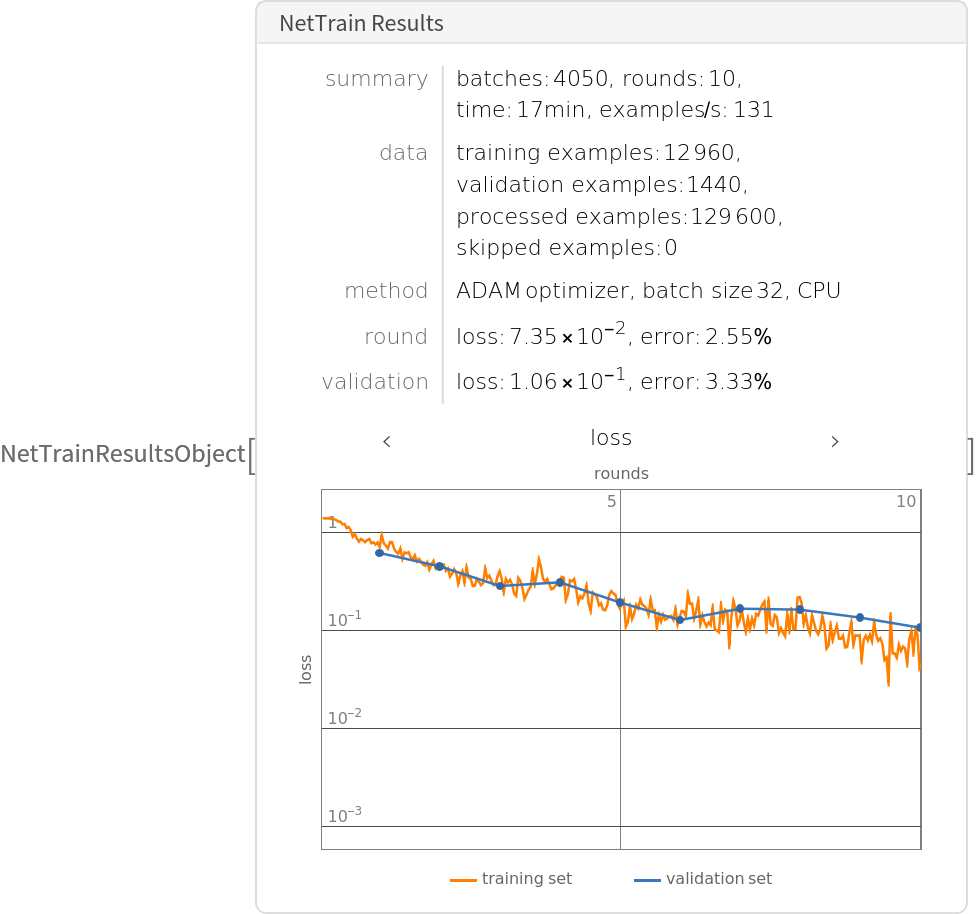Click the 'validation set' legend text
This screenshot has height=914, width=976.
point(719,879)
